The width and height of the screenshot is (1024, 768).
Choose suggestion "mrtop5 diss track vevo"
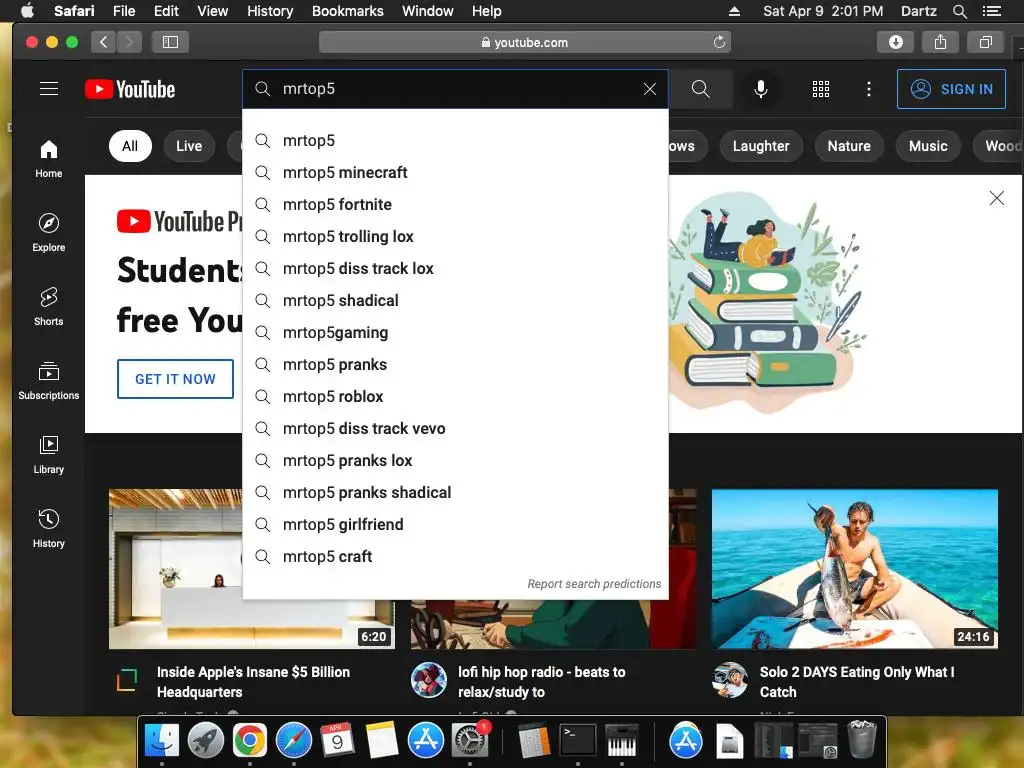point(455,428)
